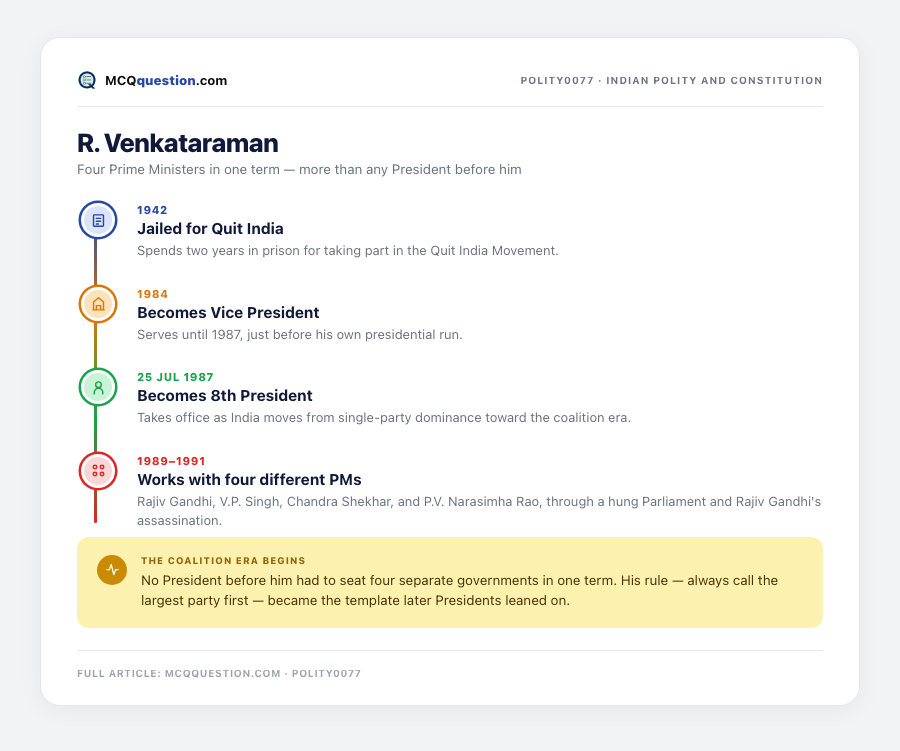Click the pulse icon in the yellow callout

tap(112, 570)
